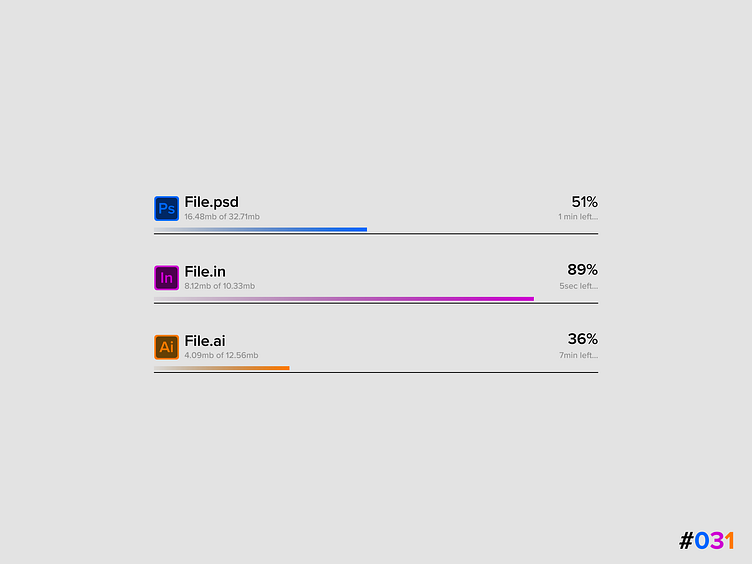The image size is (752, 564).
Task: Click the "4.09mb of 12.56mb" size text
Action: [x=221, y=355]
